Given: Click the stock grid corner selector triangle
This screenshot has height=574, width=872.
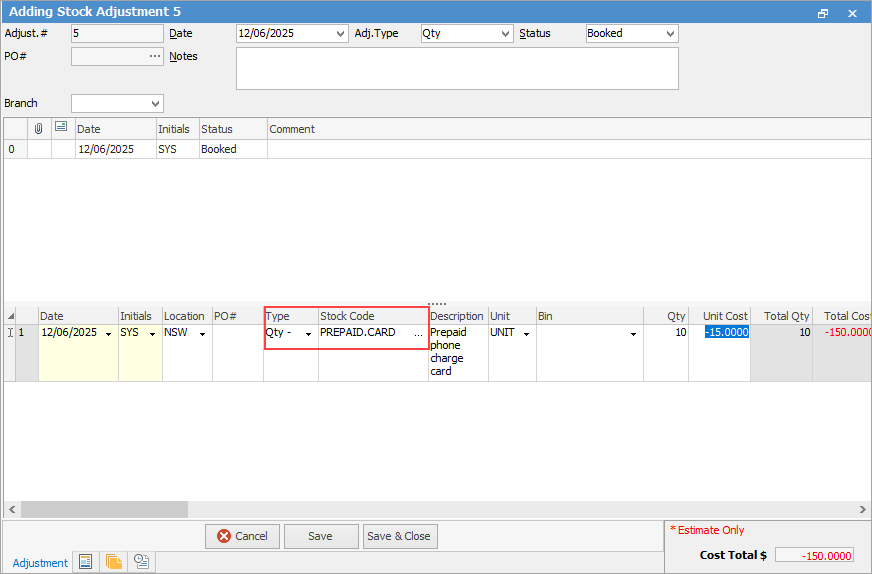Looking at the screenshot, I should [x=11, y=316].
